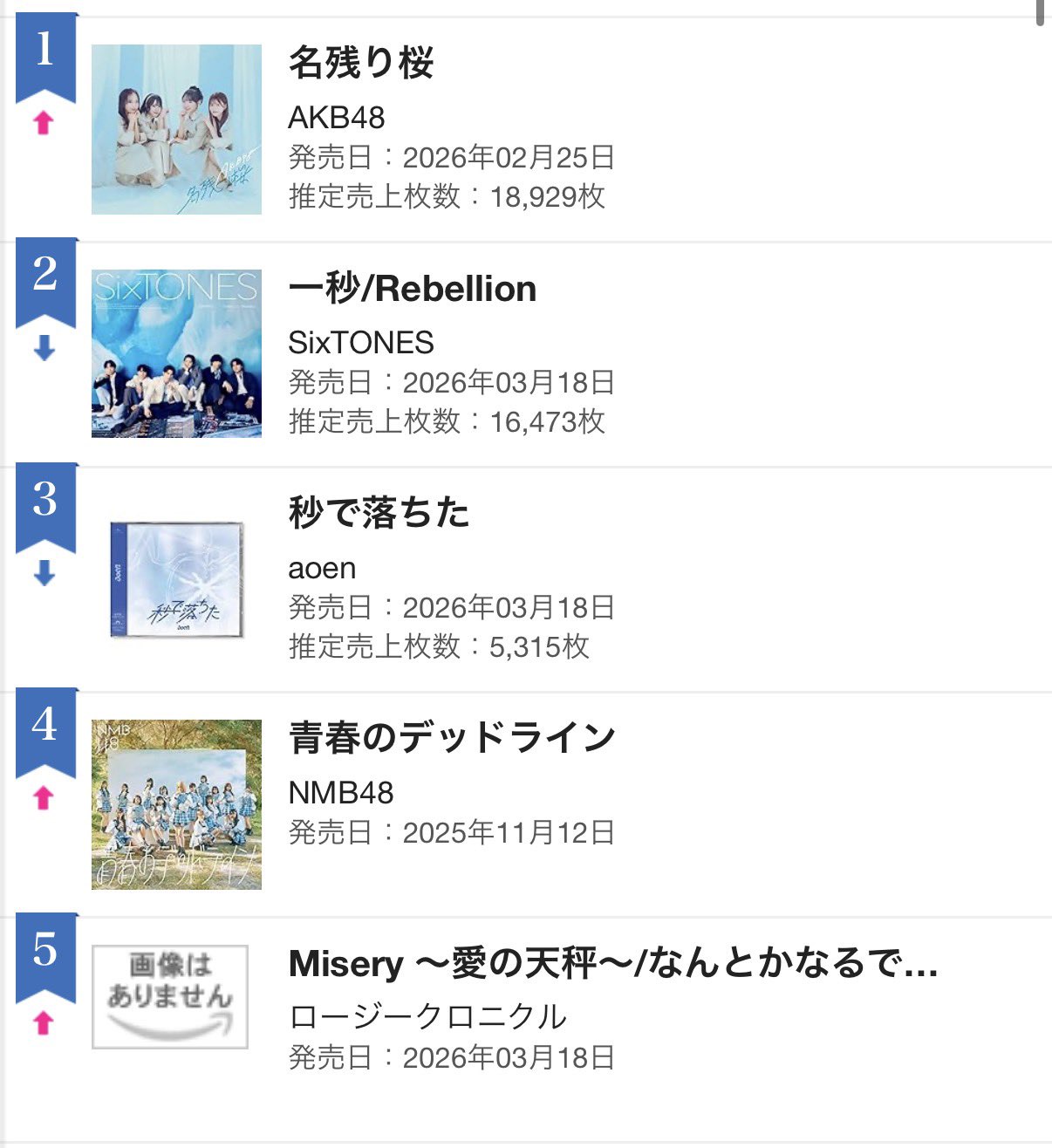Click the blue down arrow under rank 2
Image resolution: width=1052 pixels, height=1148 pixels.
pos(44,348)
